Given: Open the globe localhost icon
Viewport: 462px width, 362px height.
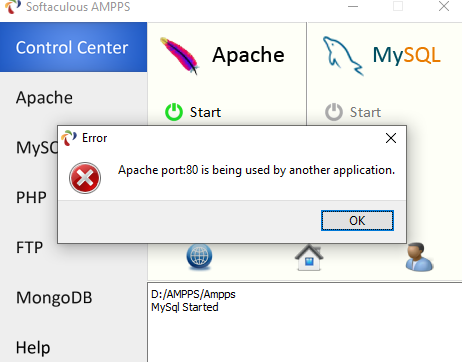Looking at the screenshot, I should point(199,256).
